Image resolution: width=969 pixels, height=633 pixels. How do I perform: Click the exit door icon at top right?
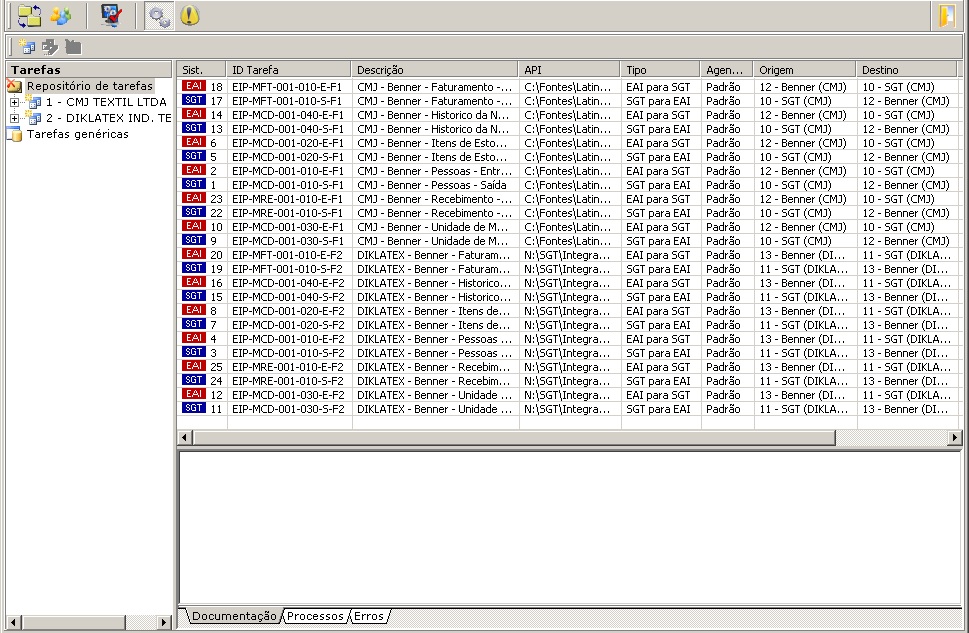tap(946, 15)
